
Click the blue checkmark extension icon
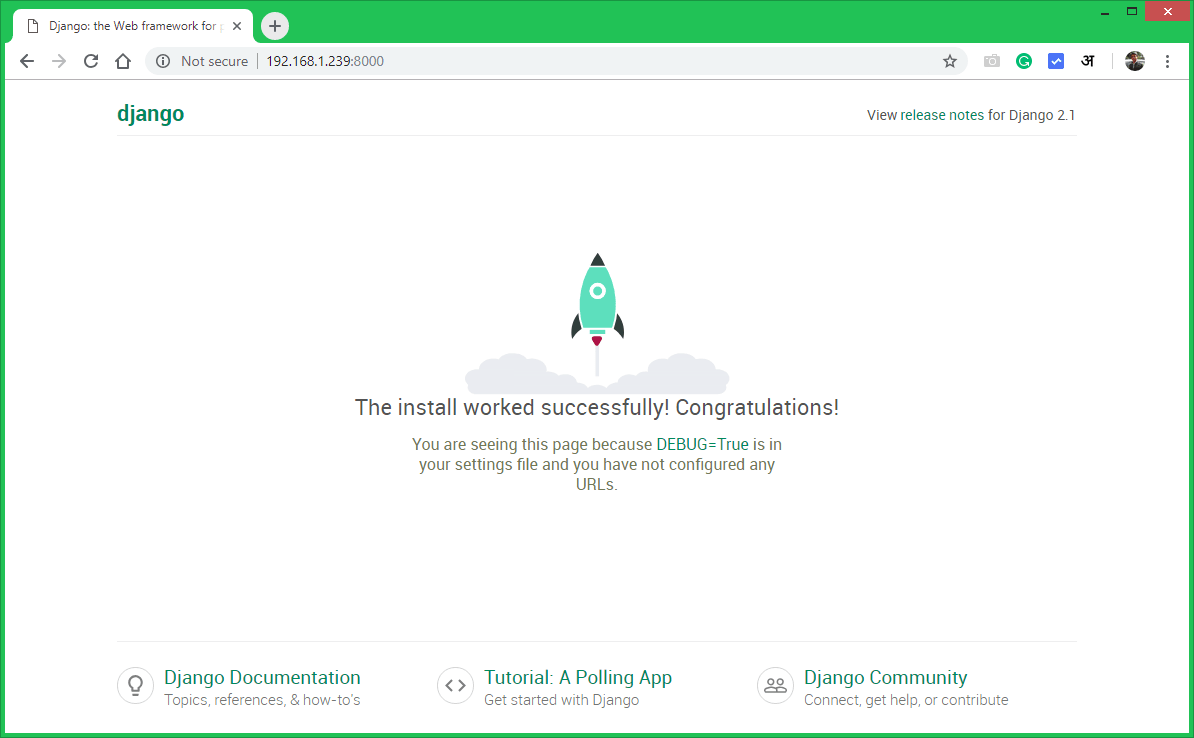pyautogui.click(x=1055, y=61)
